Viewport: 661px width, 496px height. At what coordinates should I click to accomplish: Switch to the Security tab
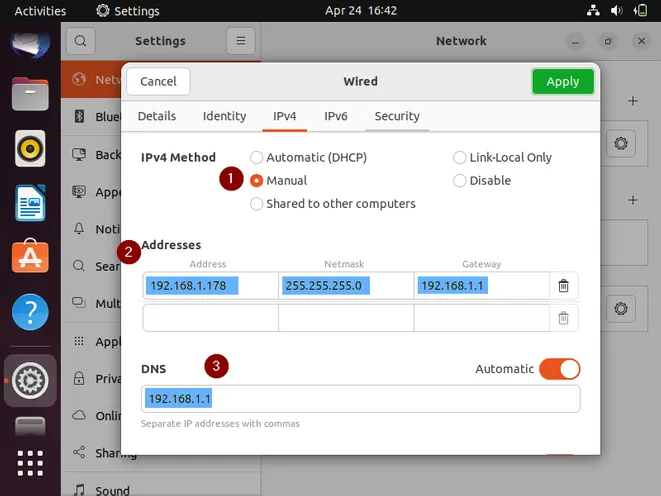coord(397,116)
